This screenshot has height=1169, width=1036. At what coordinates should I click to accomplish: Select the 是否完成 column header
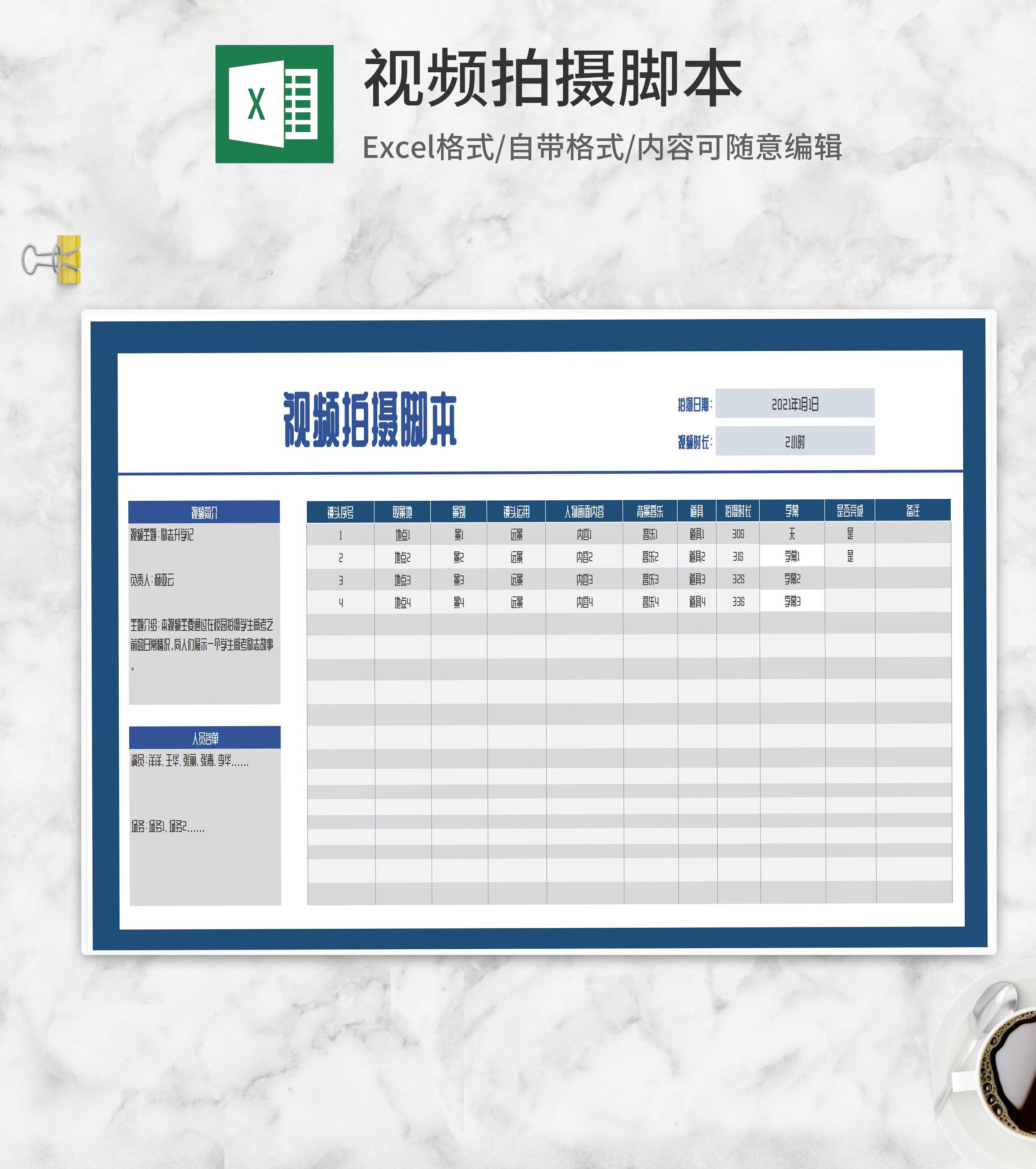(x=850, y=510)
